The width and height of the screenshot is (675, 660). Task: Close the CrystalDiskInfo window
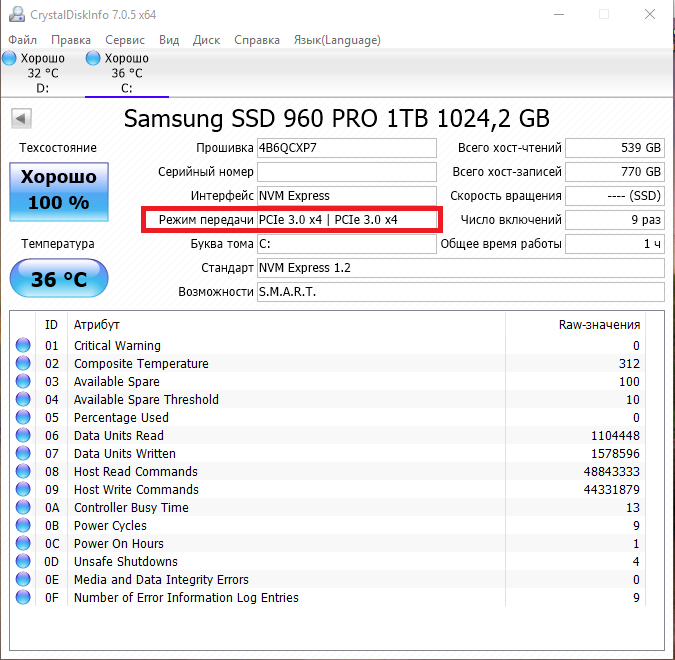point(650,14)
